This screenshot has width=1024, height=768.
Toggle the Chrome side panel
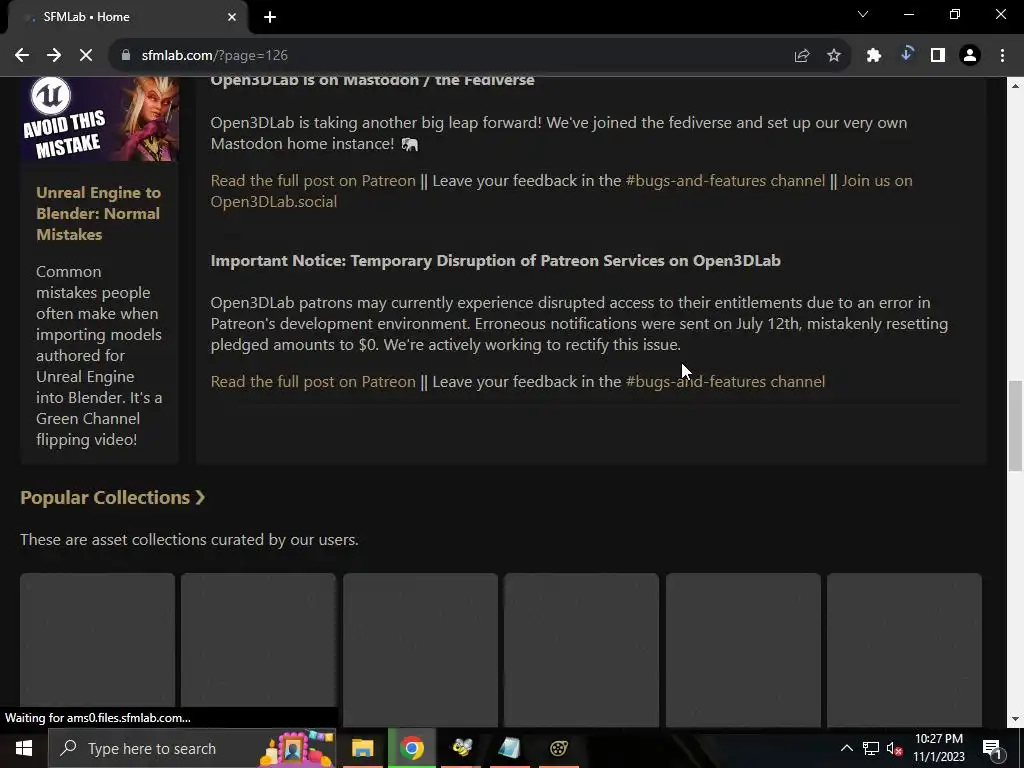pyautogui.click(x=938, y=56)
